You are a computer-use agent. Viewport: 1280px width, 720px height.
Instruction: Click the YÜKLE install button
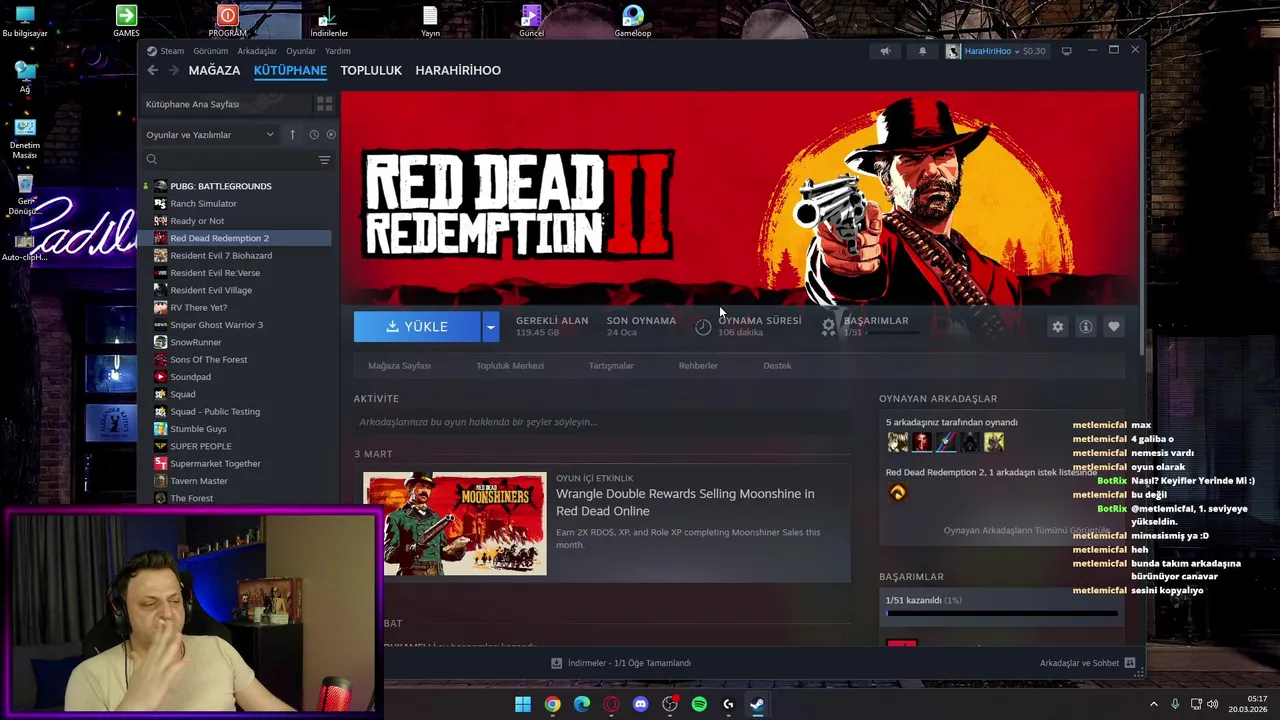[417, 327]
